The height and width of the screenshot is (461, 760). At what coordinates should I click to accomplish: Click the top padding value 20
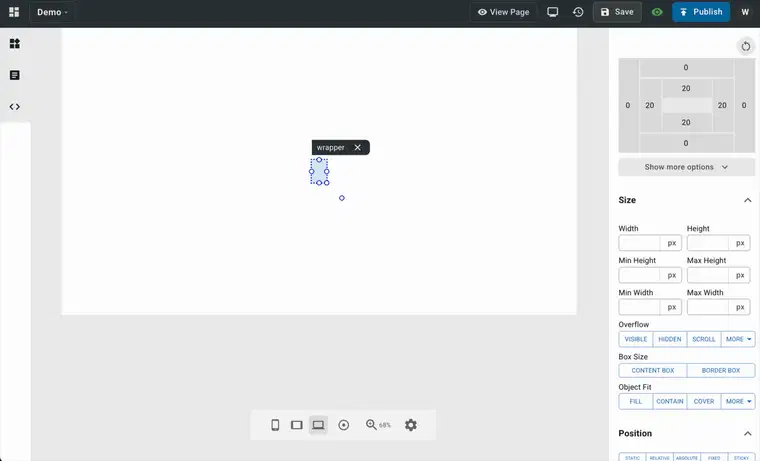[x=686, y=88]
